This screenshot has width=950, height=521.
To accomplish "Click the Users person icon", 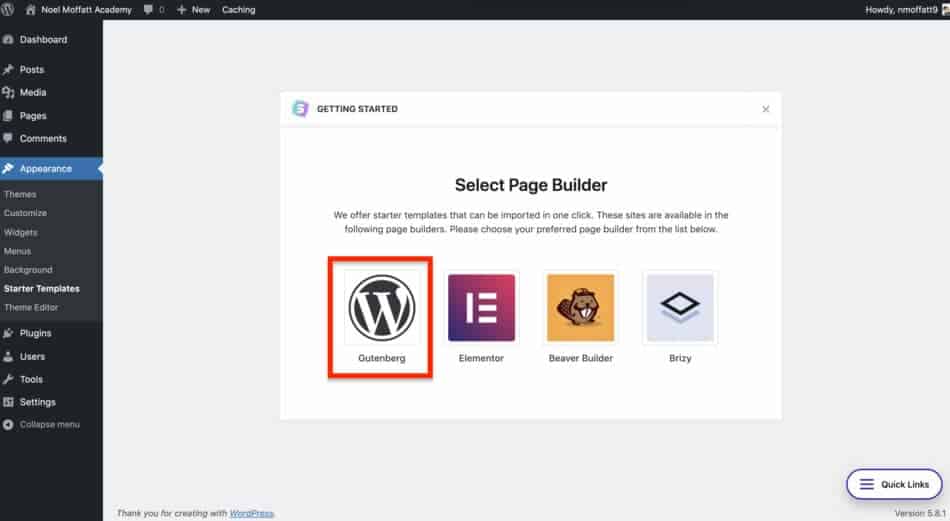I will click(x=8, y=357).
